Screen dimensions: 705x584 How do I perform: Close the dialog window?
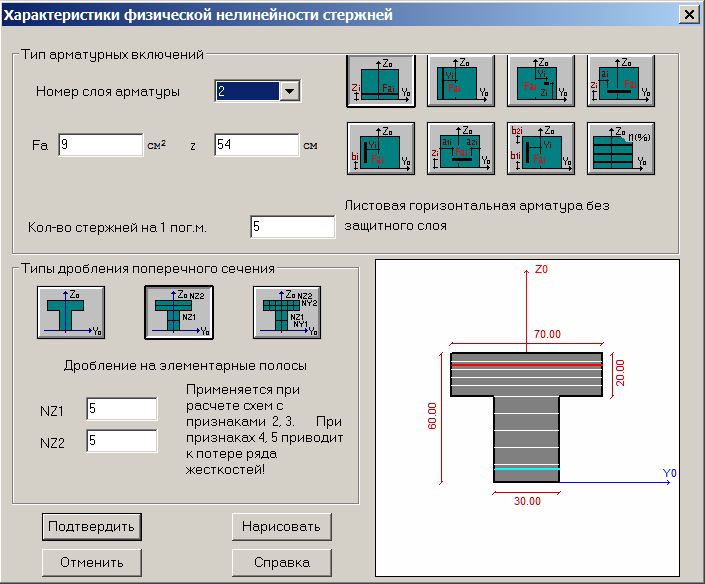(x=689, y=15)
